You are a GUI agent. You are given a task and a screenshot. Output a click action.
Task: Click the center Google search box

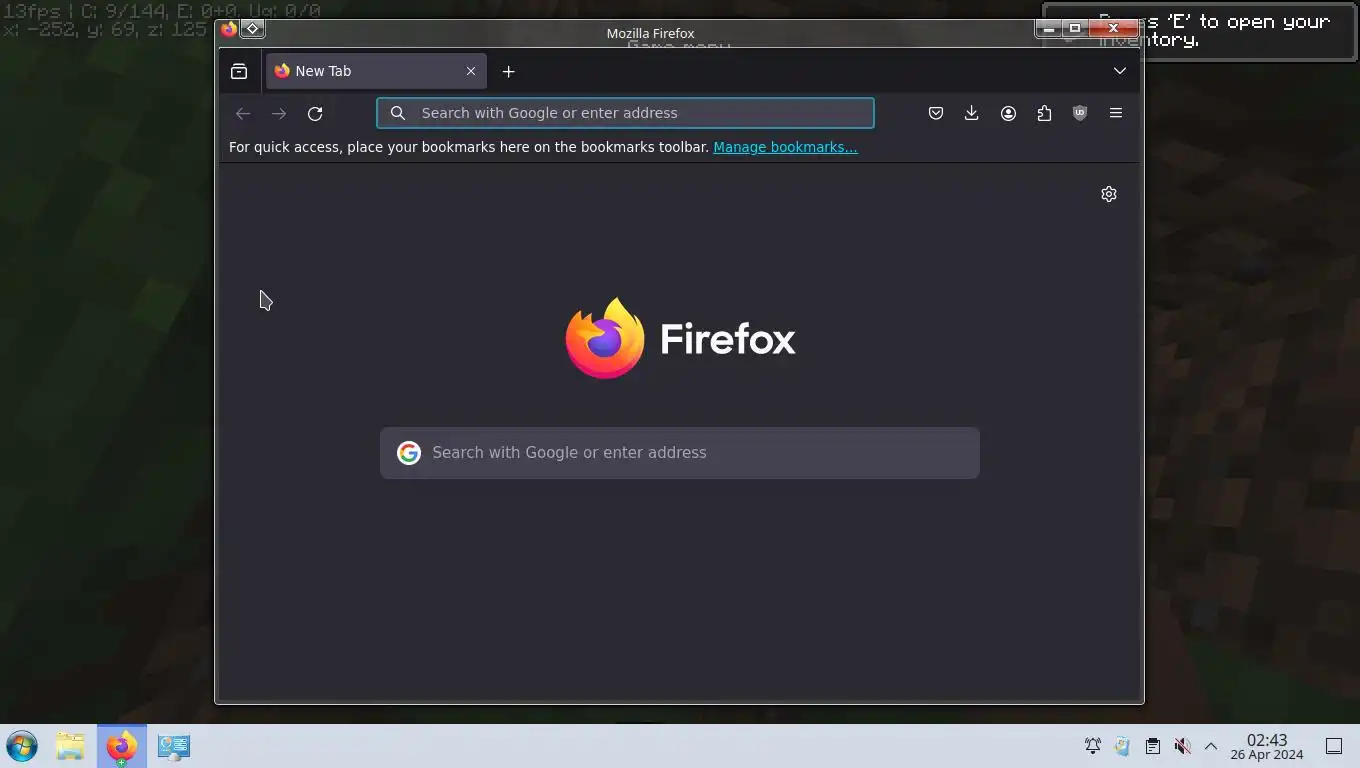click(680, 453)
